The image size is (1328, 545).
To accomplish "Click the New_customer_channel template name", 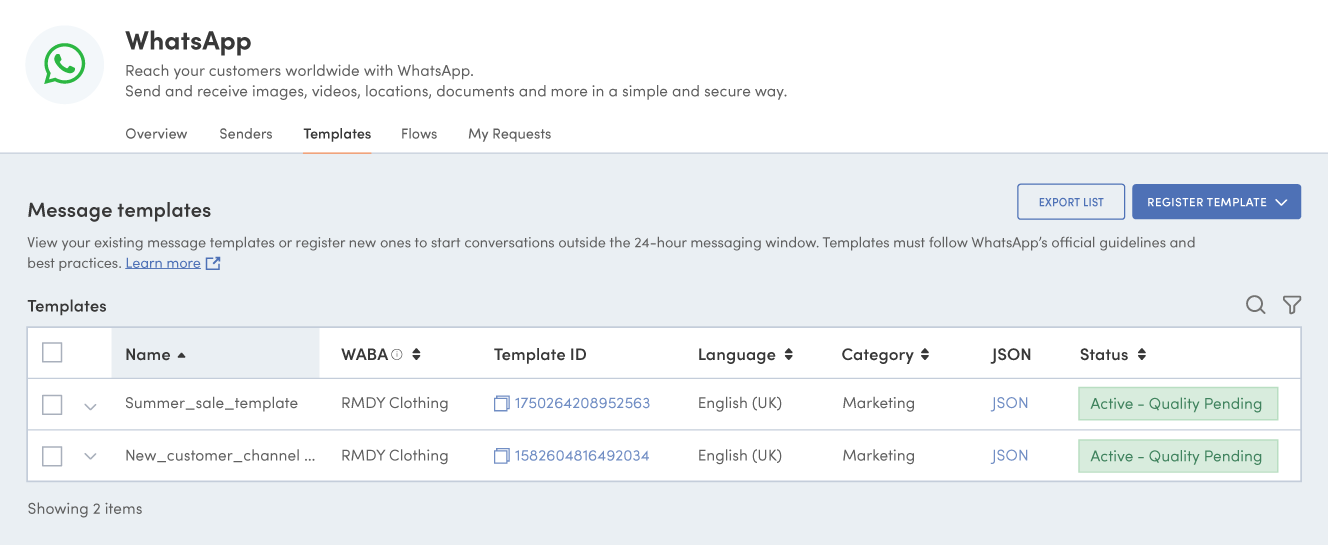I will tap(220, 455).
